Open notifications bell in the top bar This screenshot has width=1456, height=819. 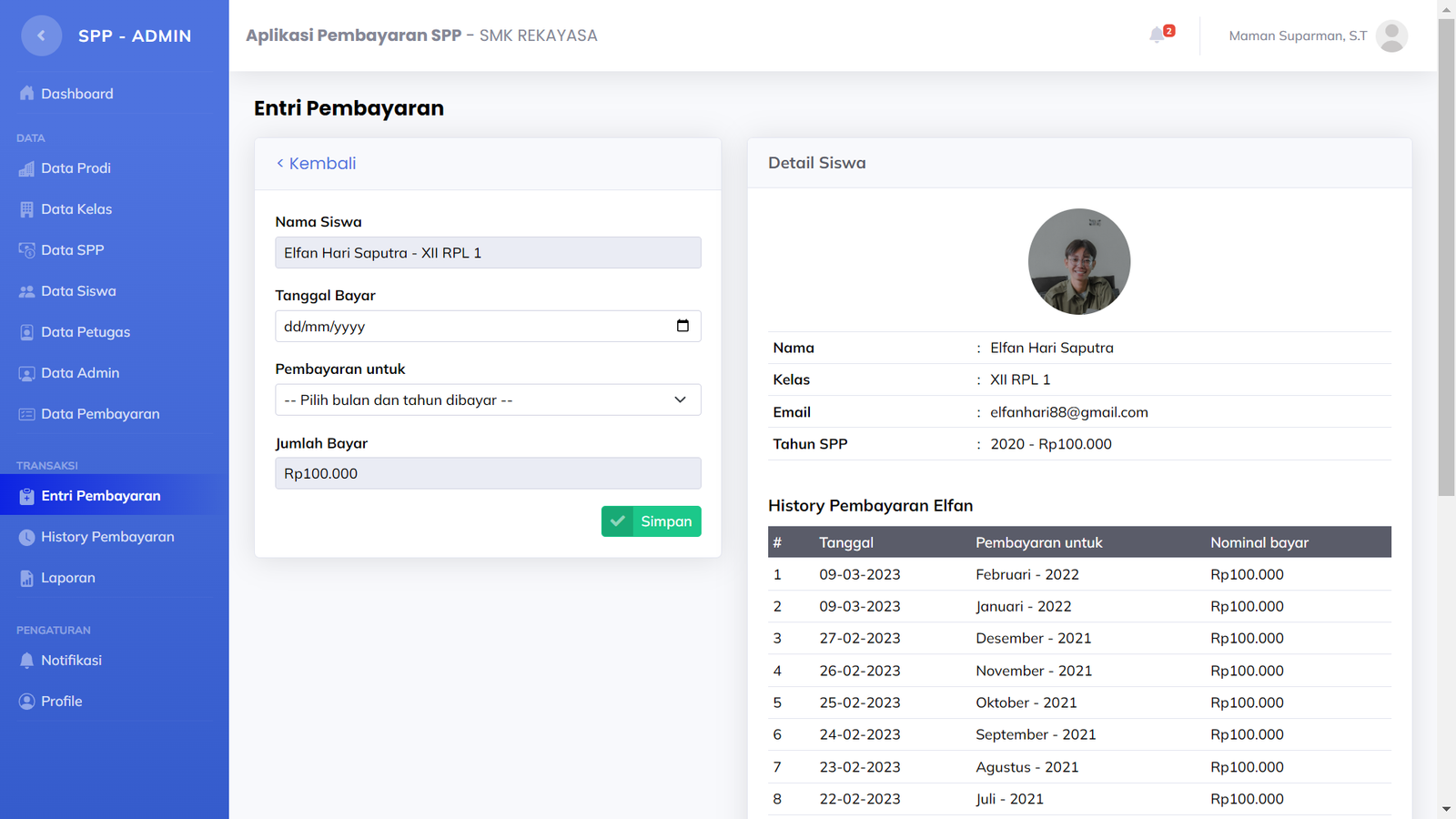point(1158,35)
